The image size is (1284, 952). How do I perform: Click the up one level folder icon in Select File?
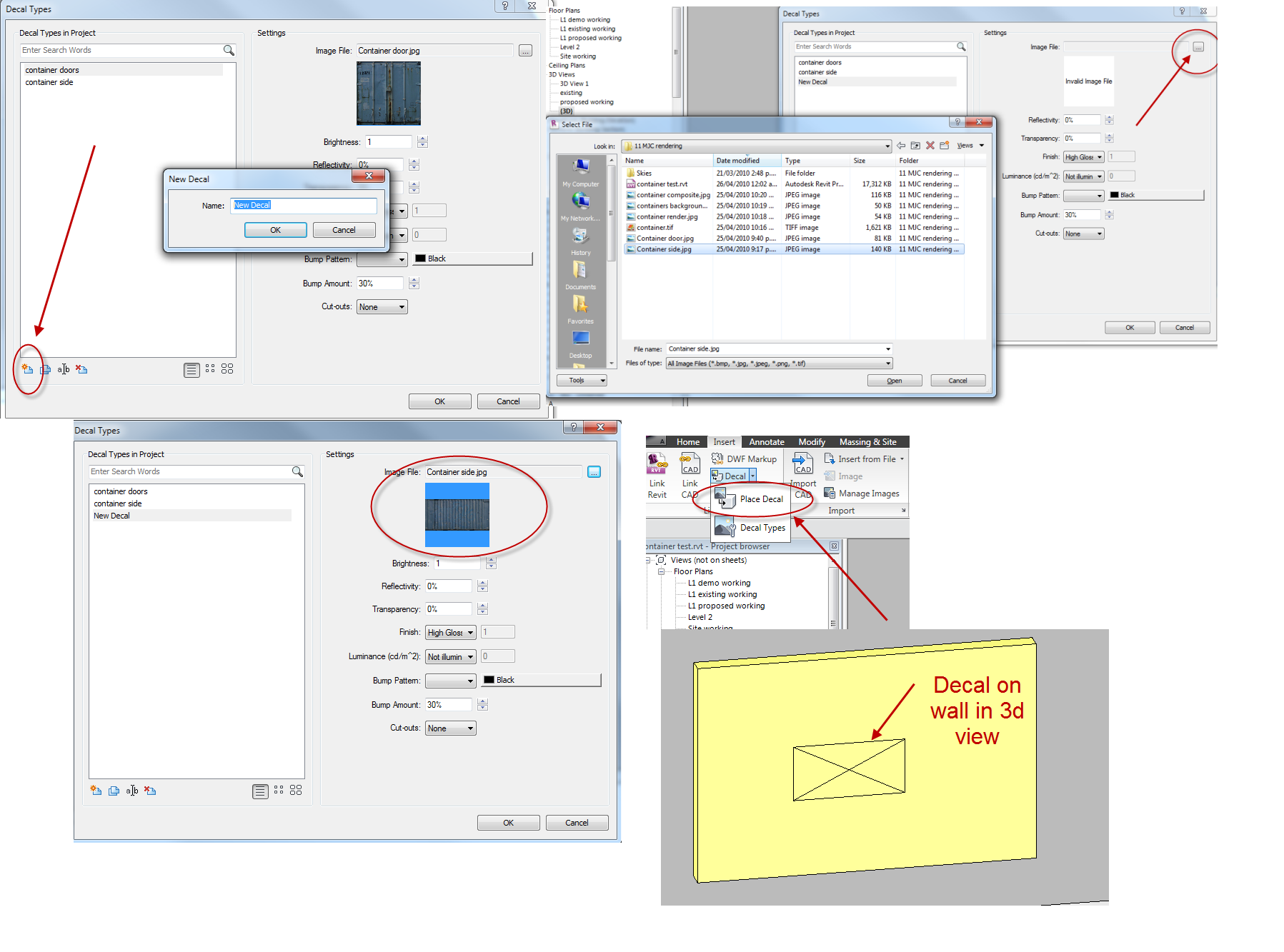pyautogui.click(x=915, y=146)
